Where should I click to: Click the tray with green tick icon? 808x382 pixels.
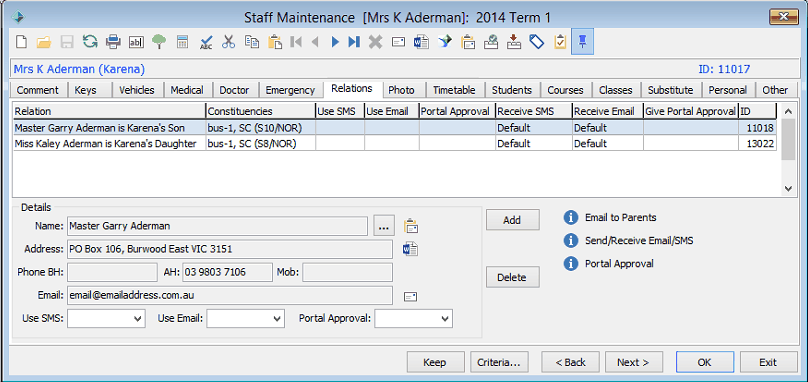point(491,42)
